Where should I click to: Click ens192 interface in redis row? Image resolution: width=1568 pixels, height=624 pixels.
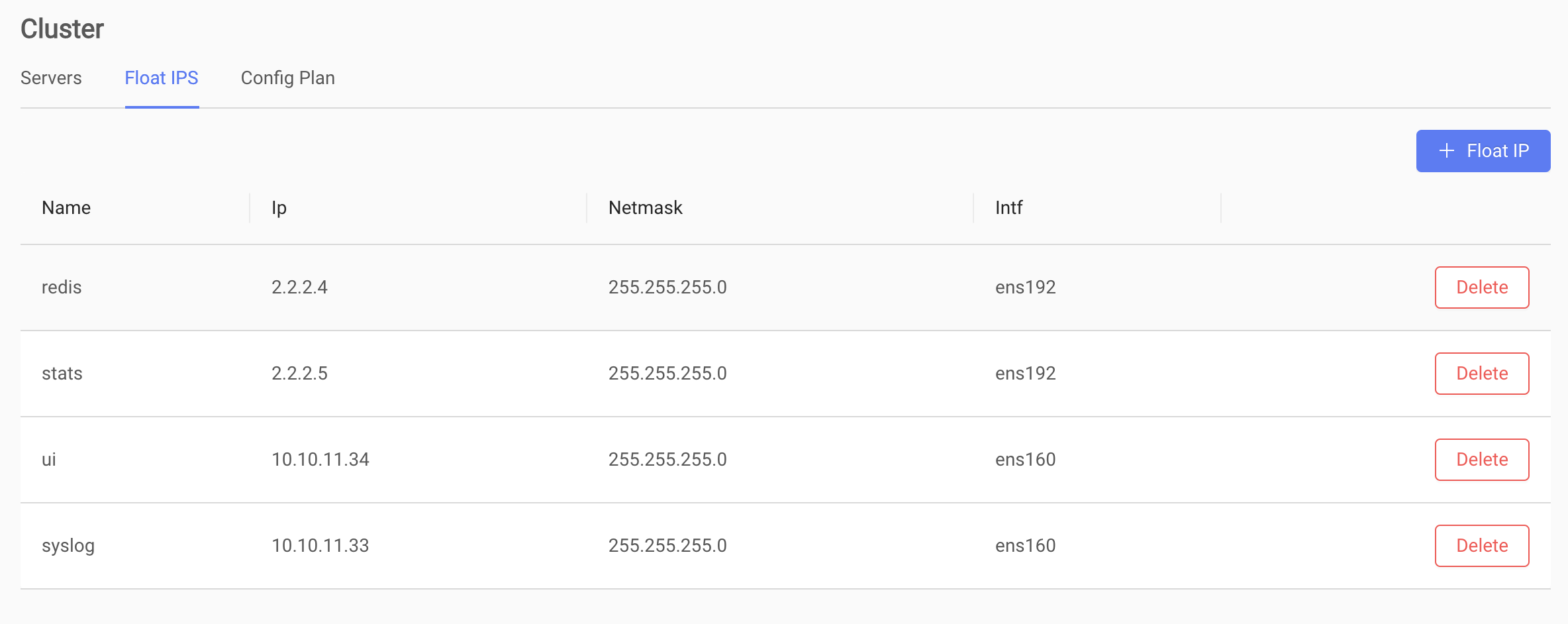coord(1026,287)
